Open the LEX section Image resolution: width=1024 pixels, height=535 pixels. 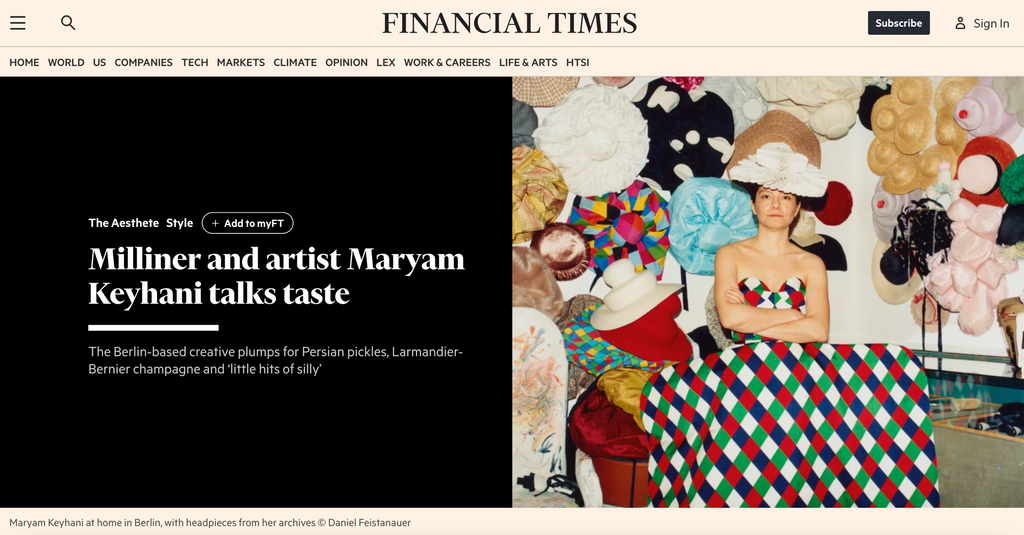(385, 63)
